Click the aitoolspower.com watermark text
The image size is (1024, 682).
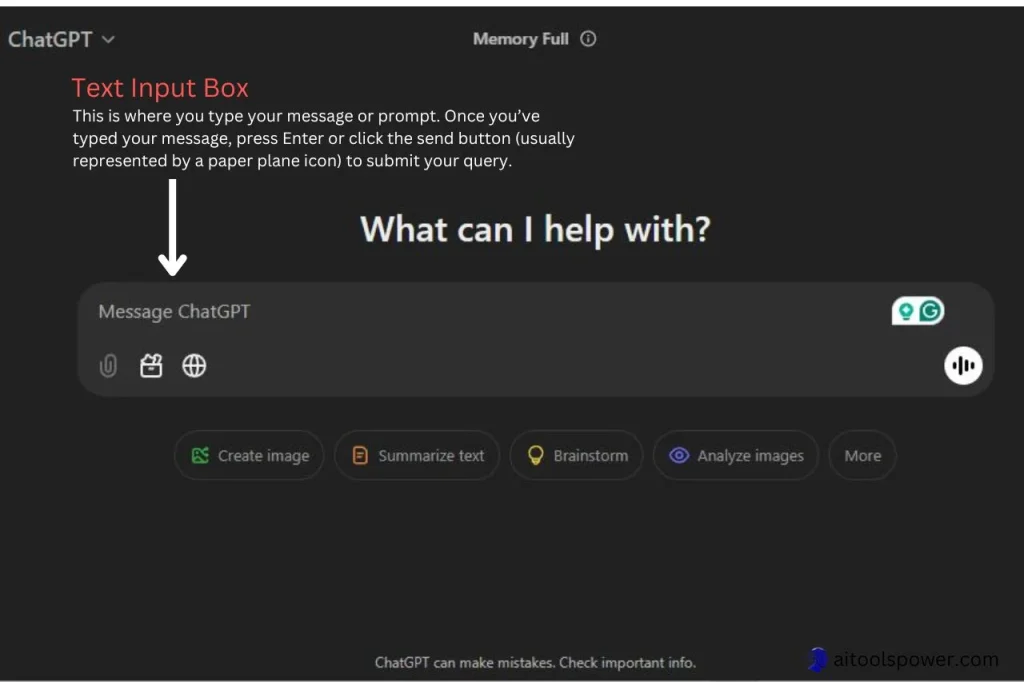(x=917, y=659)
